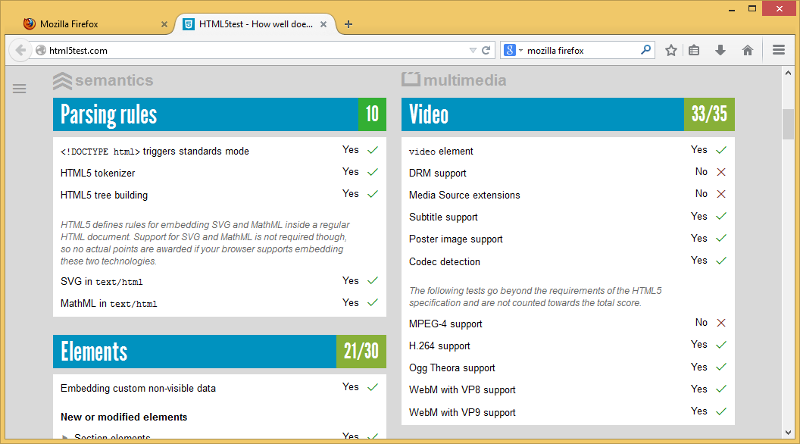The width and height of the screenshot is (800, 444).
Task: Open the bookmarks list icon
Action: 695,49
